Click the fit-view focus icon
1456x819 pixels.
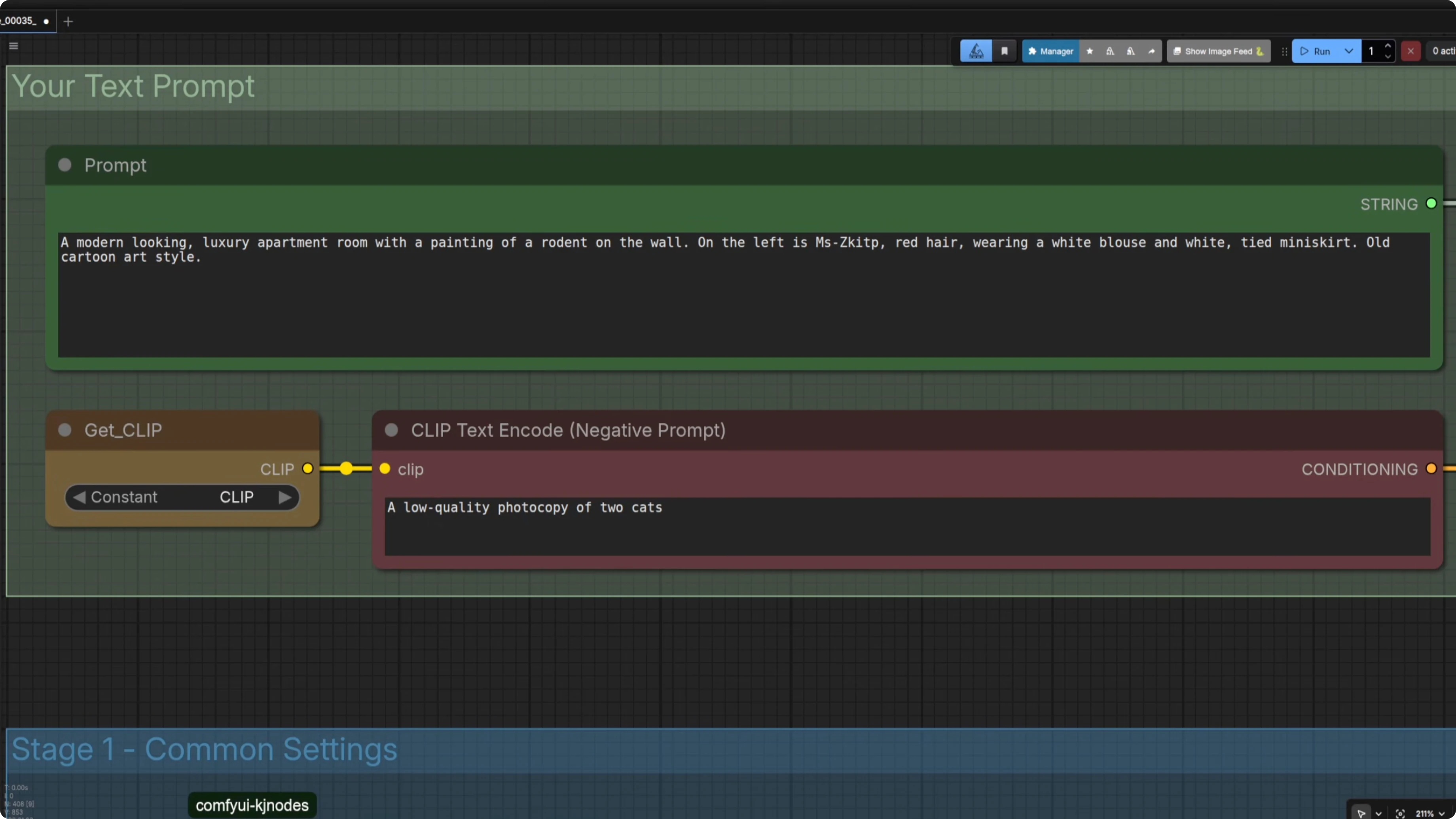pos(1400,813)
